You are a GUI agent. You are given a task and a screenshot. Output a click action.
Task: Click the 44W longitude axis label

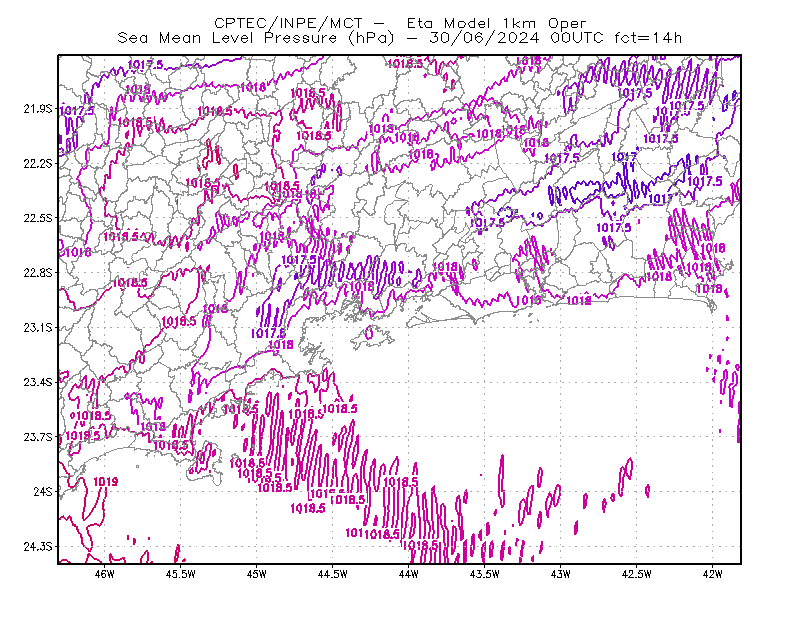click(409, 574)
